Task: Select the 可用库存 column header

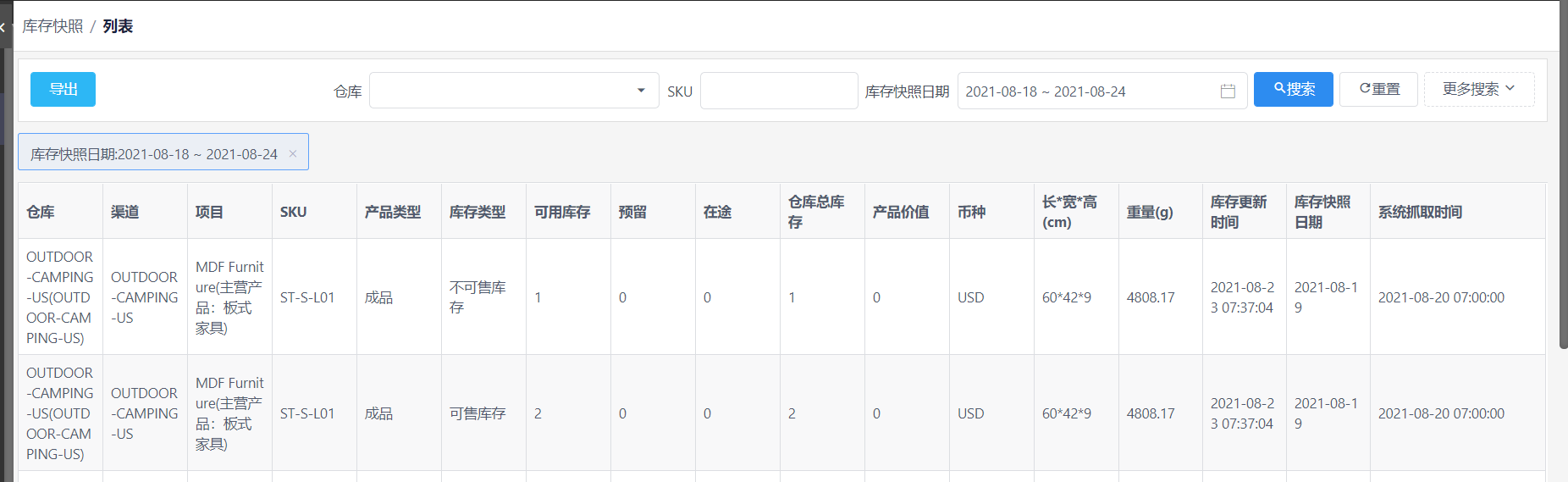Action: (x=562, y=212)
